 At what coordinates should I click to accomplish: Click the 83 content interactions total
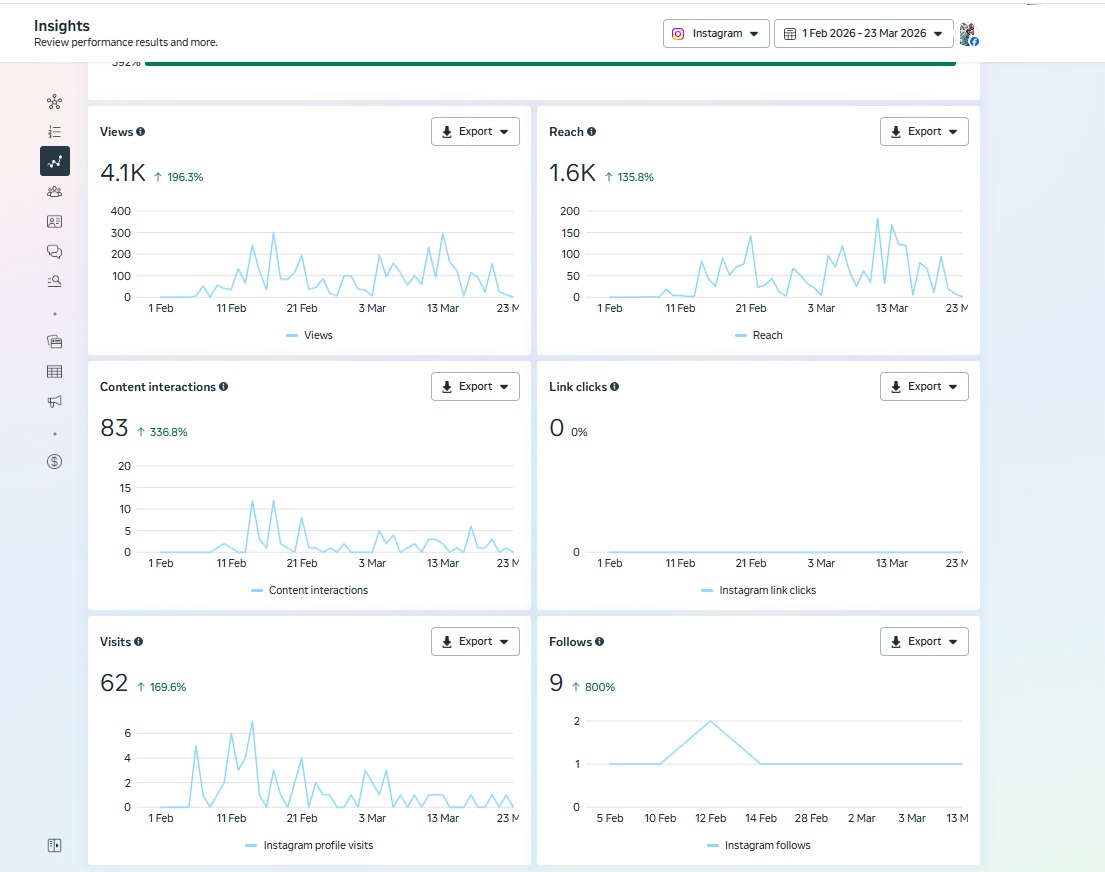coord(114,428)
